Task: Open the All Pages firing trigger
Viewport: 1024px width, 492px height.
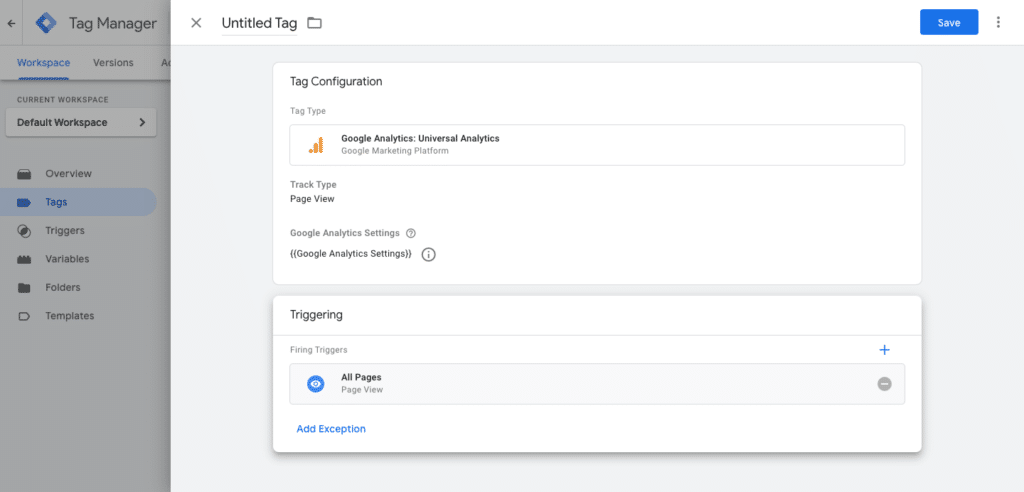Action: click(x=597, y=384)
